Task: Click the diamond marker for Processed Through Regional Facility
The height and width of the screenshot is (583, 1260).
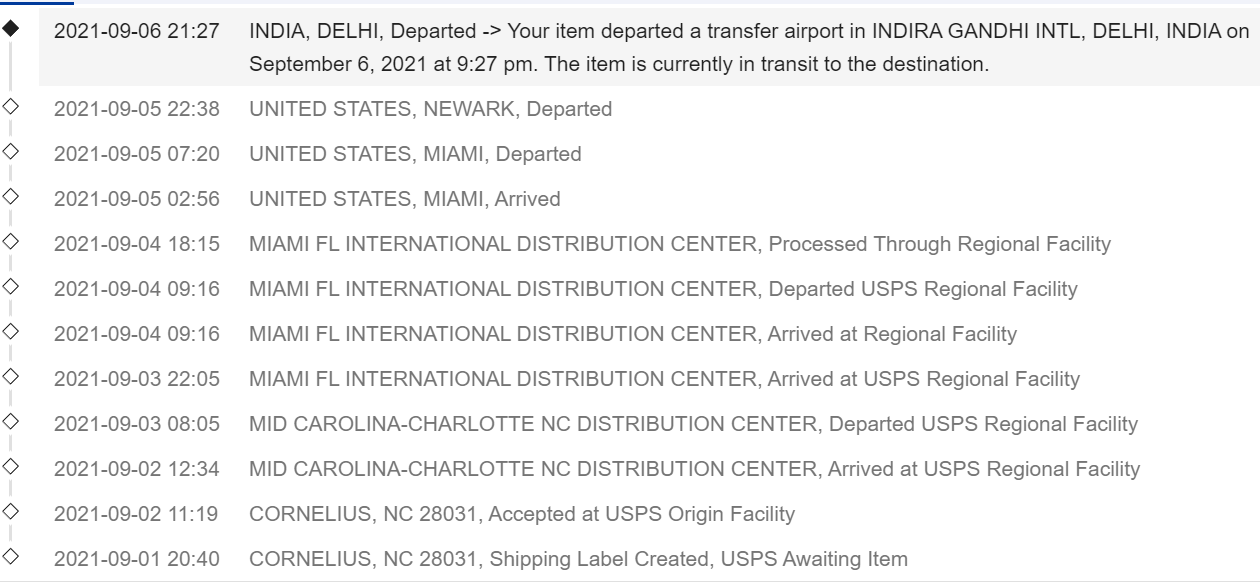Action: tap(11, 241)
